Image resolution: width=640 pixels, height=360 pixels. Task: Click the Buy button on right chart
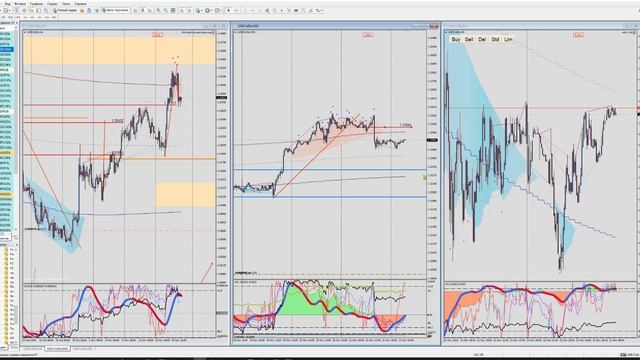pyautogui.click(x=456, y=40)
